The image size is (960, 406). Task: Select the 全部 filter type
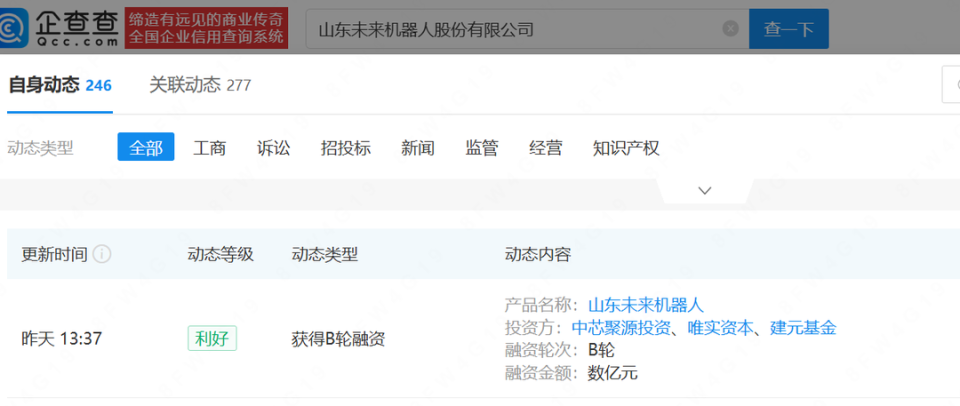click(146, 148)
